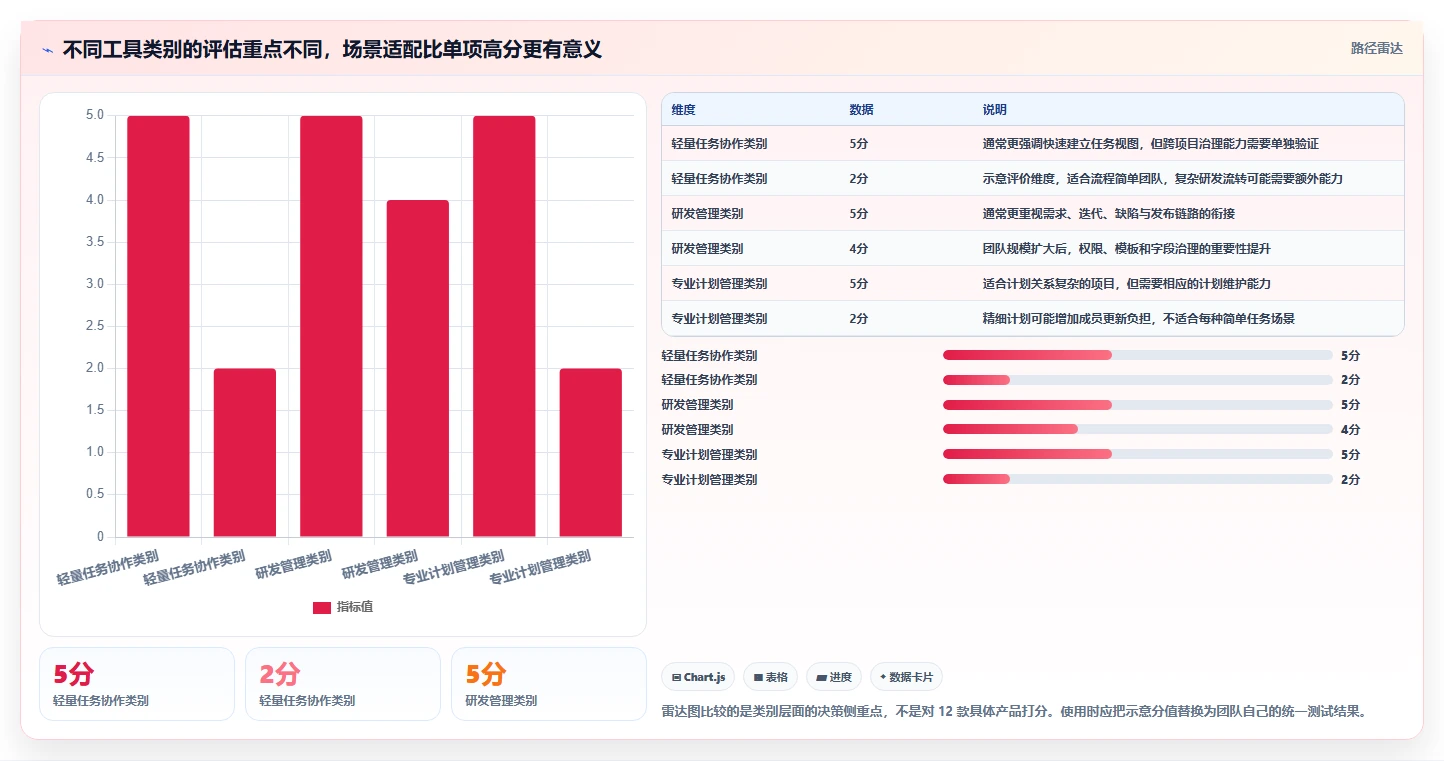Click the 专业计划管理类别 5分 progress bar
The height and width of the screenshot is (761, 1444).
coord(1138,454)
